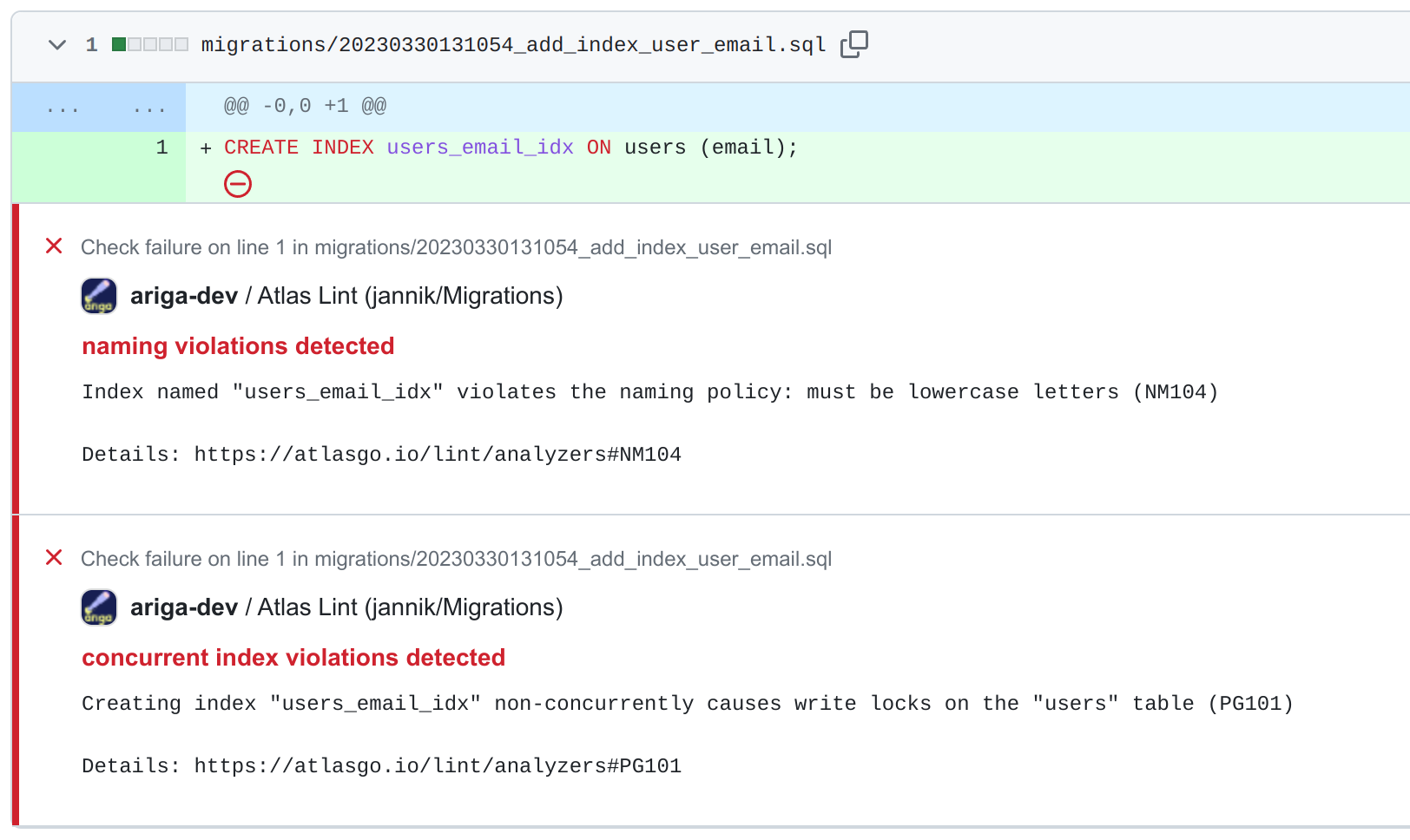Click the red X on the concurrent index failure
Viewport: 1410px width, 840px height.
[53, 558]
